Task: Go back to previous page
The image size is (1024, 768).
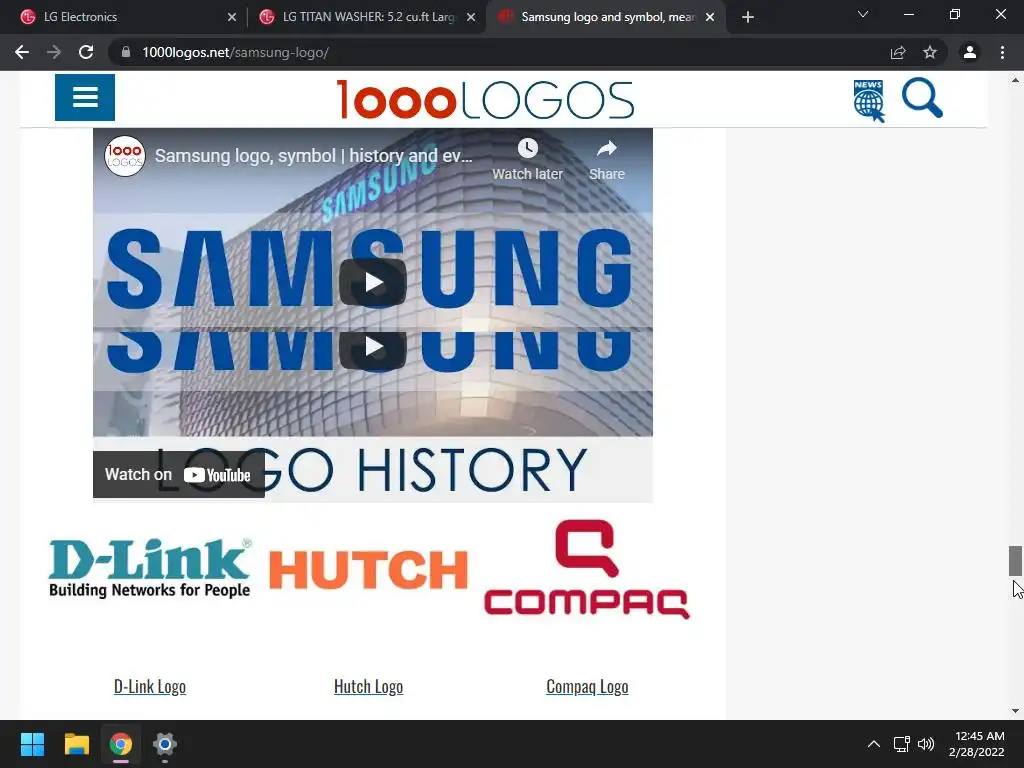Action: 22,52
